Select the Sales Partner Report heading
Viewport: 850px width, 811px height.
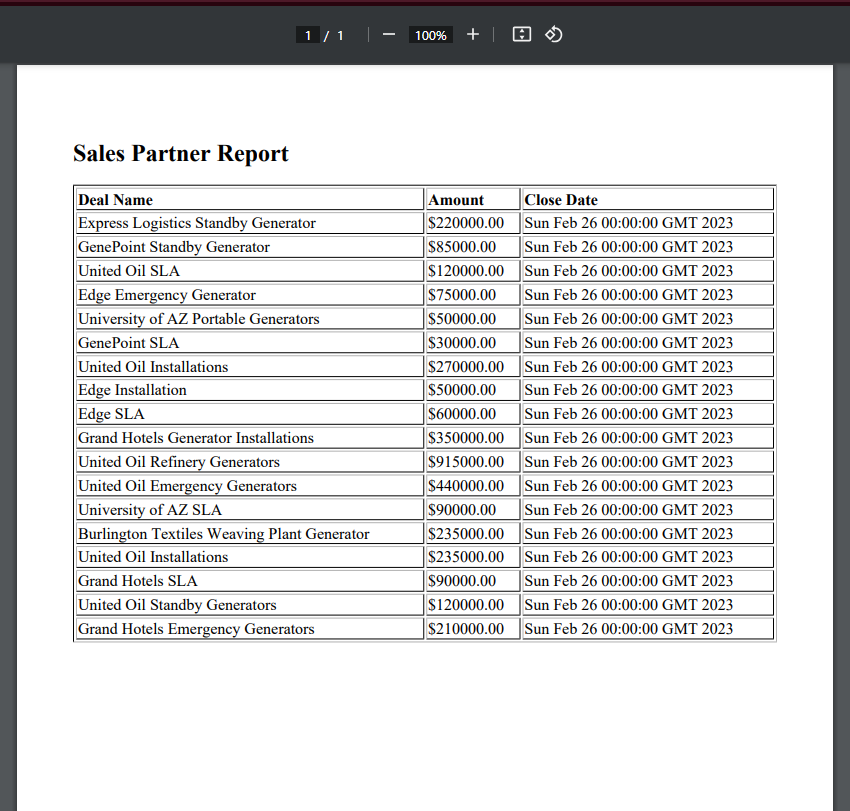181,153
